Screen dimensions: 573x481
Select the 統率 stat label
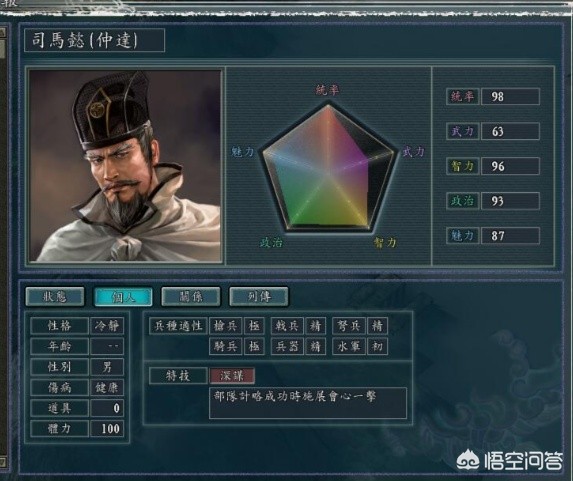pyautogui.click(x=462, y=96)
